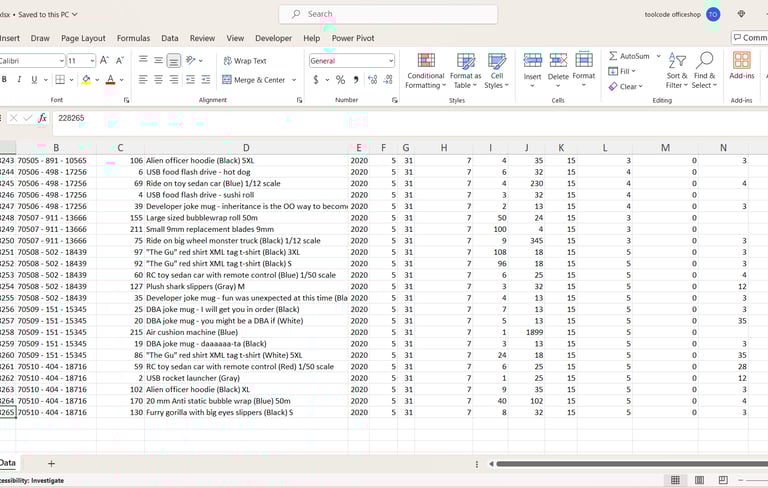The image size is (768, 488).
Task: Select Top Align icon
Action: 143,60
